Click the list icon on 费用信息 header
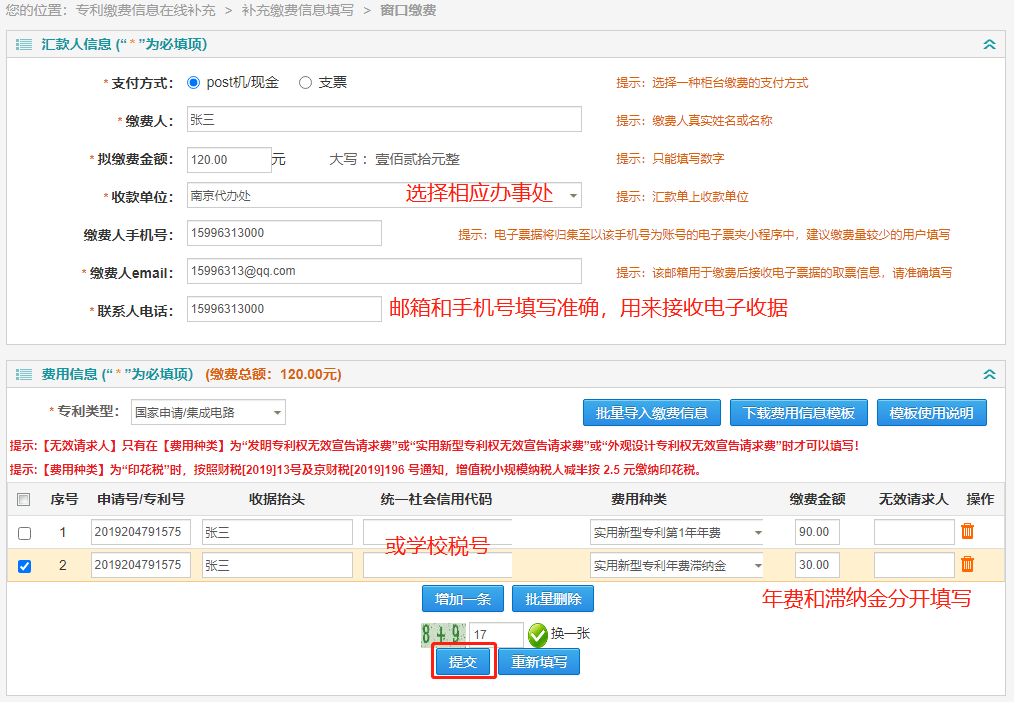This screenshot has width=1014, height=702. 24,373
